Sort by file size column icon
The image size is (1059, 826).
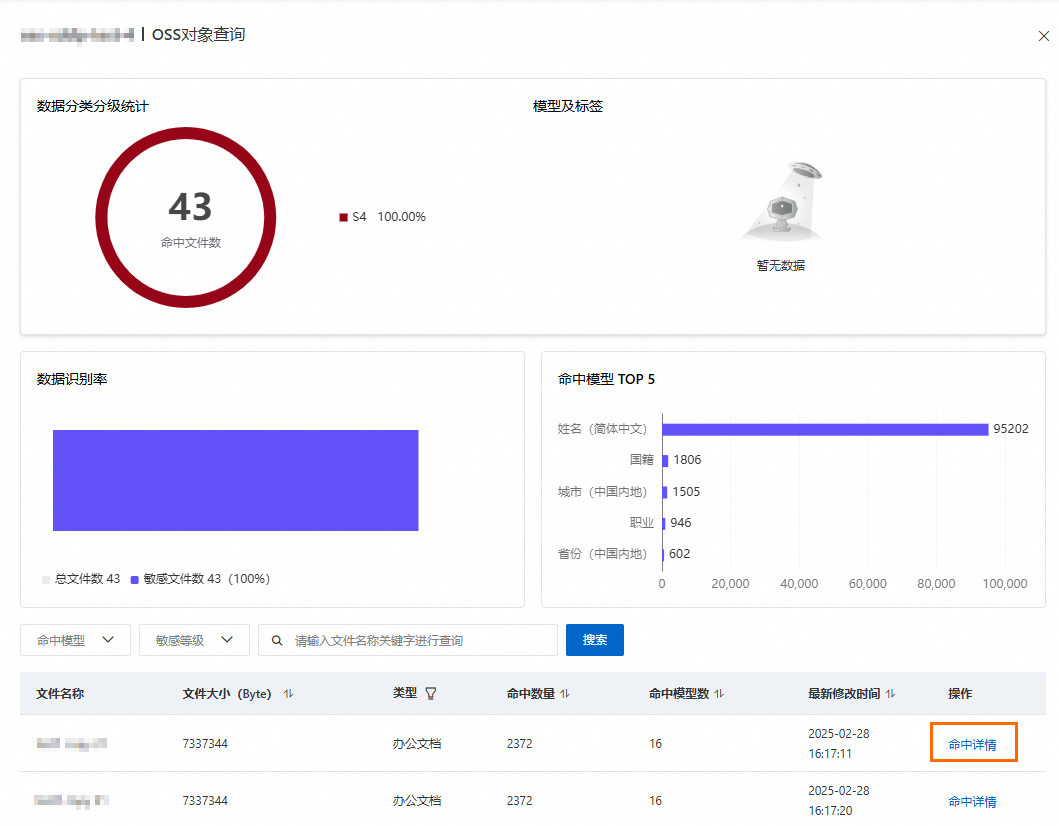[289, 694]
